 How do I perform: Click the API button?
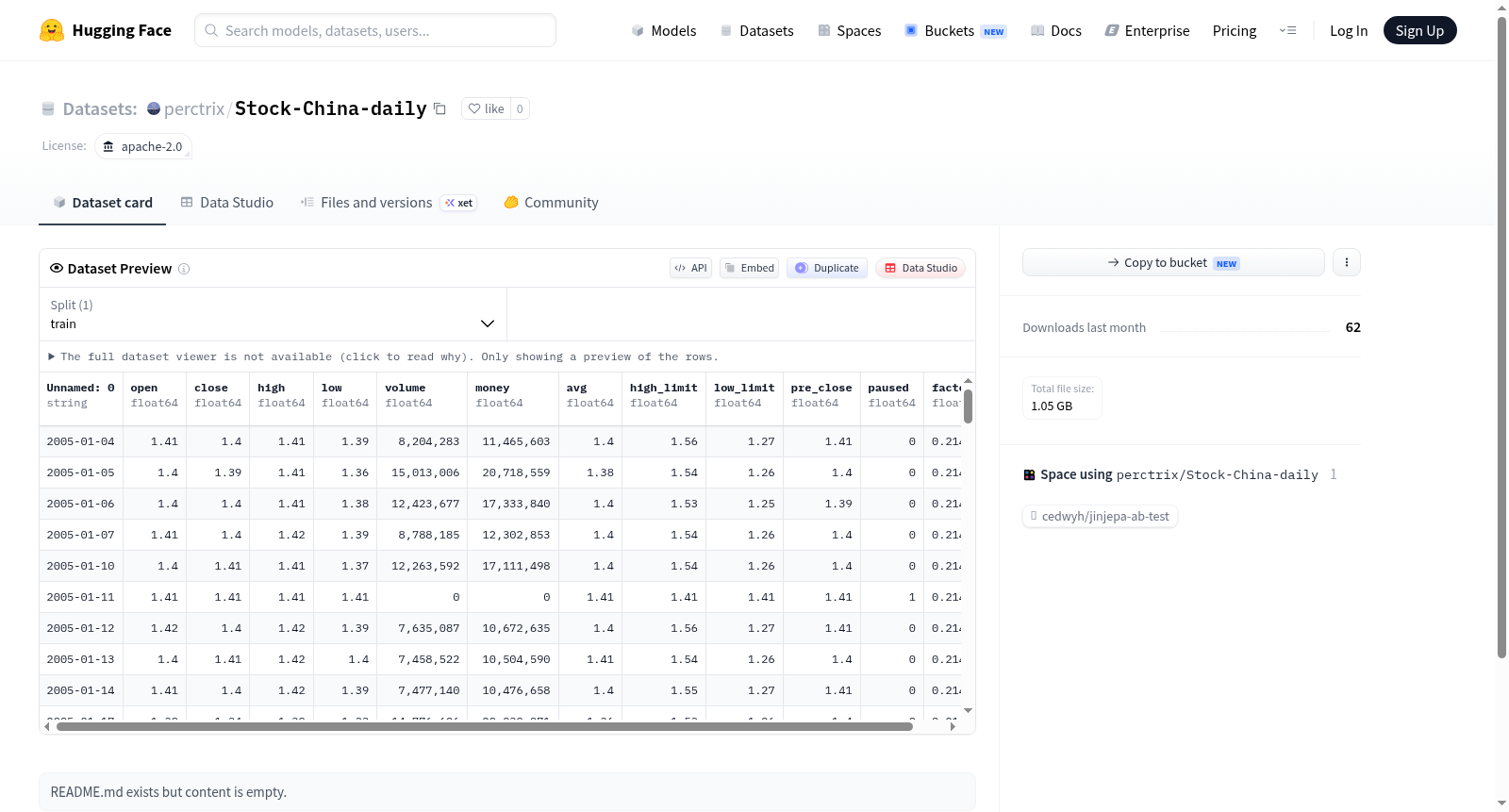pos(690,268)
